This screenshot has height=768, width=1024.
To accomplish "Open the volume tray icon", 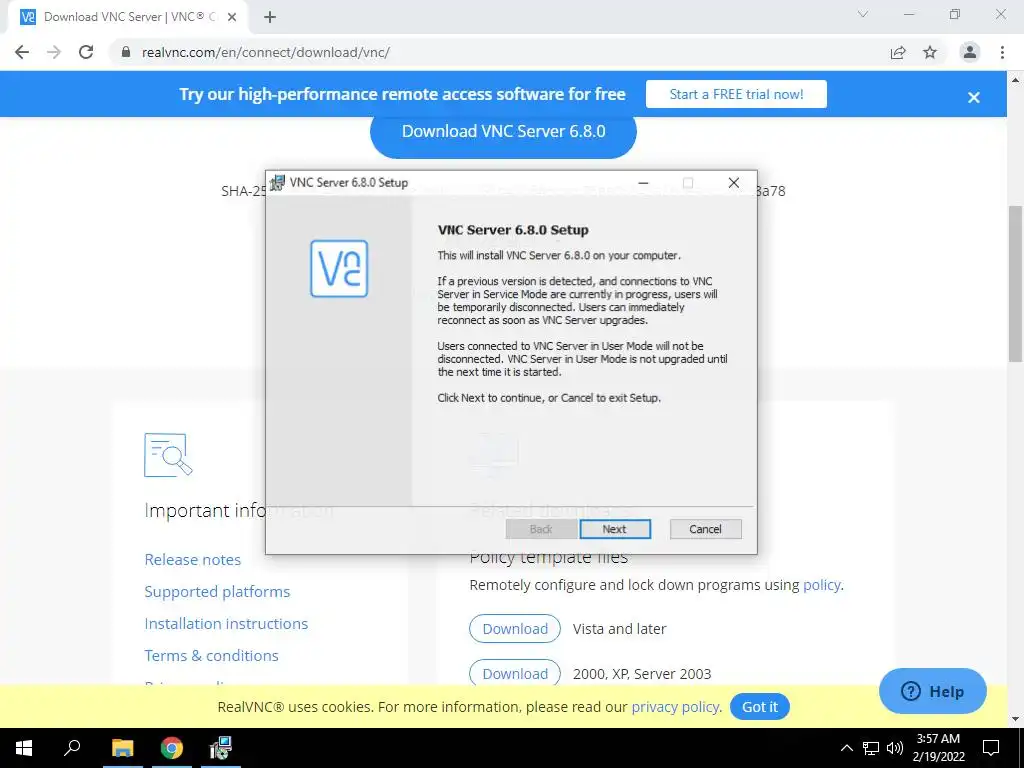I will 895,748.
